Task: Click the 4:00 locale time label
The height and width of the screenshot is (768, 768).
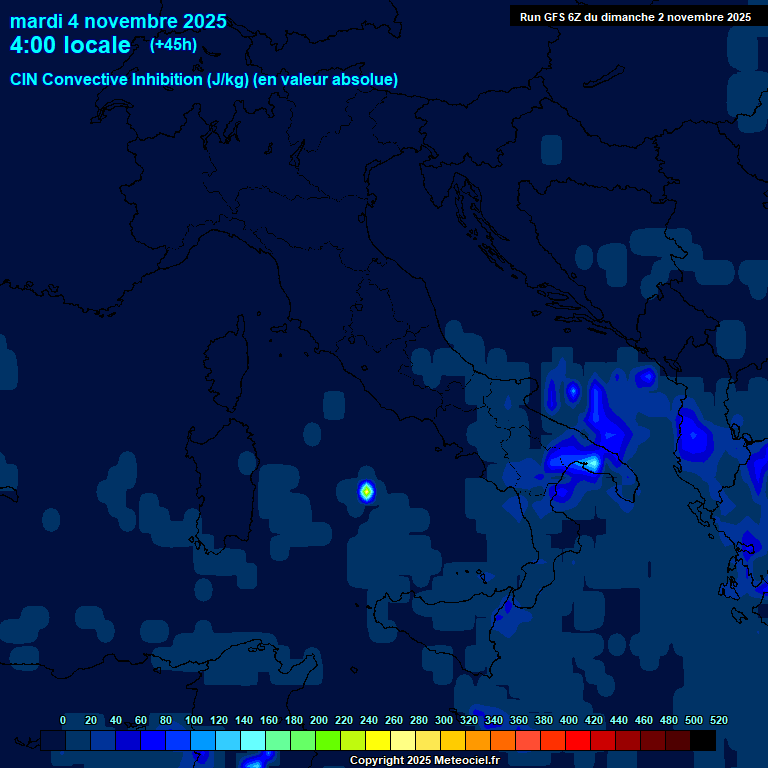Action: [x=70, y=45]
